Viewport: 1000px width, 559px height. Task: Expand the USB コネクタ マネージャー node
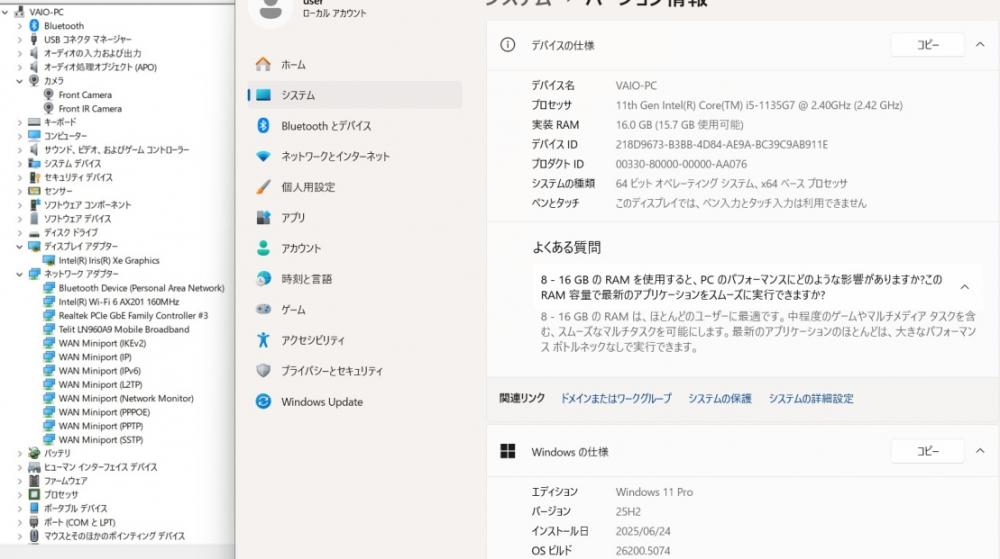click(19, 40)
